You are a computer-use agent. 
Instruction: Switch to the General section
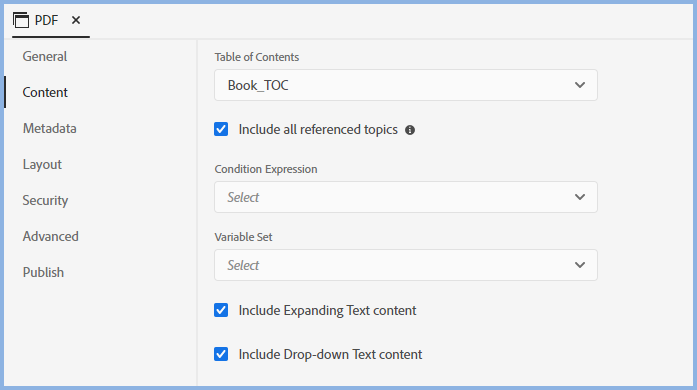tap(45, 56)
